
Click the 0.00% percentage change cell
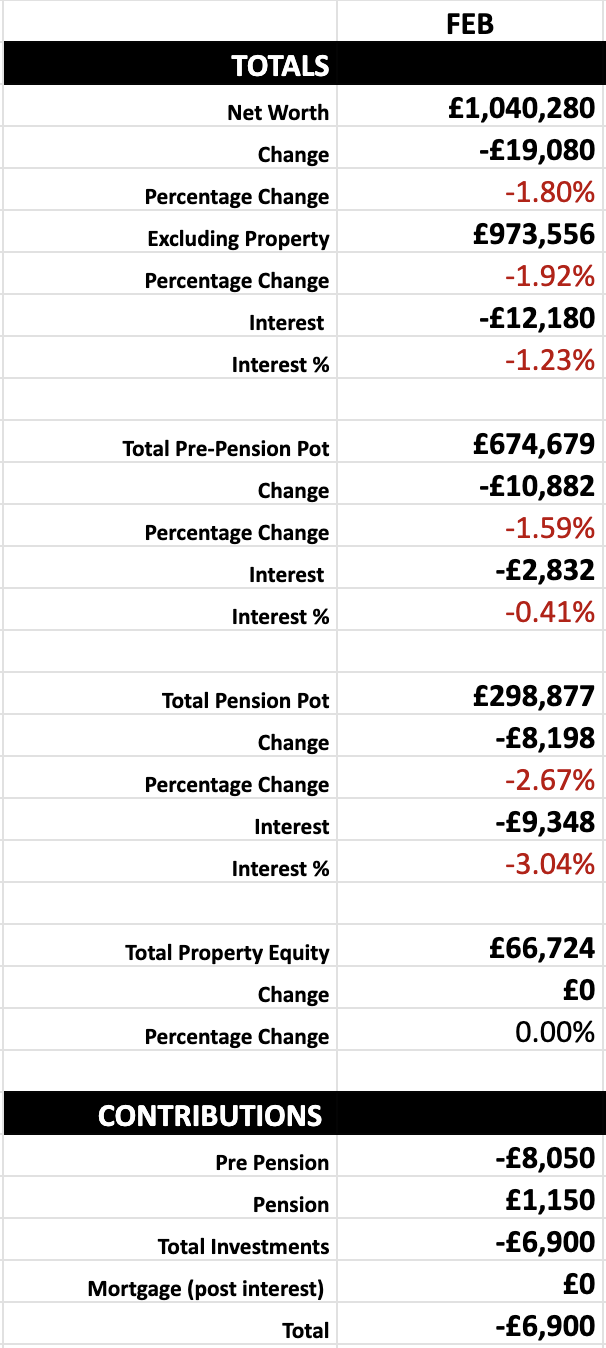point(470,1031)
